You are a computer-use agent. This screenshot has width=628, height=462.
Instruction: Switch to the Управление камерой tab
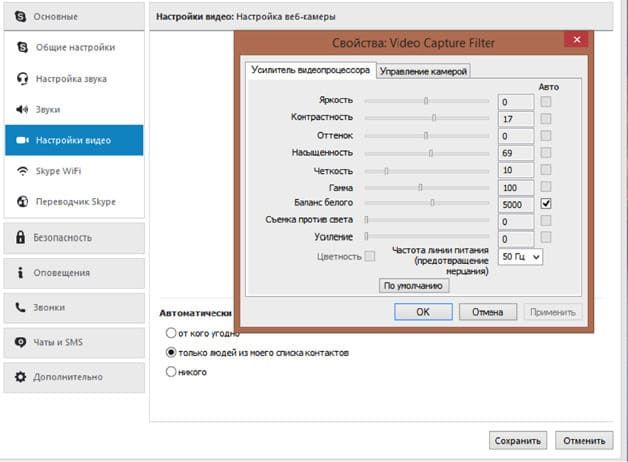(423, 71)
